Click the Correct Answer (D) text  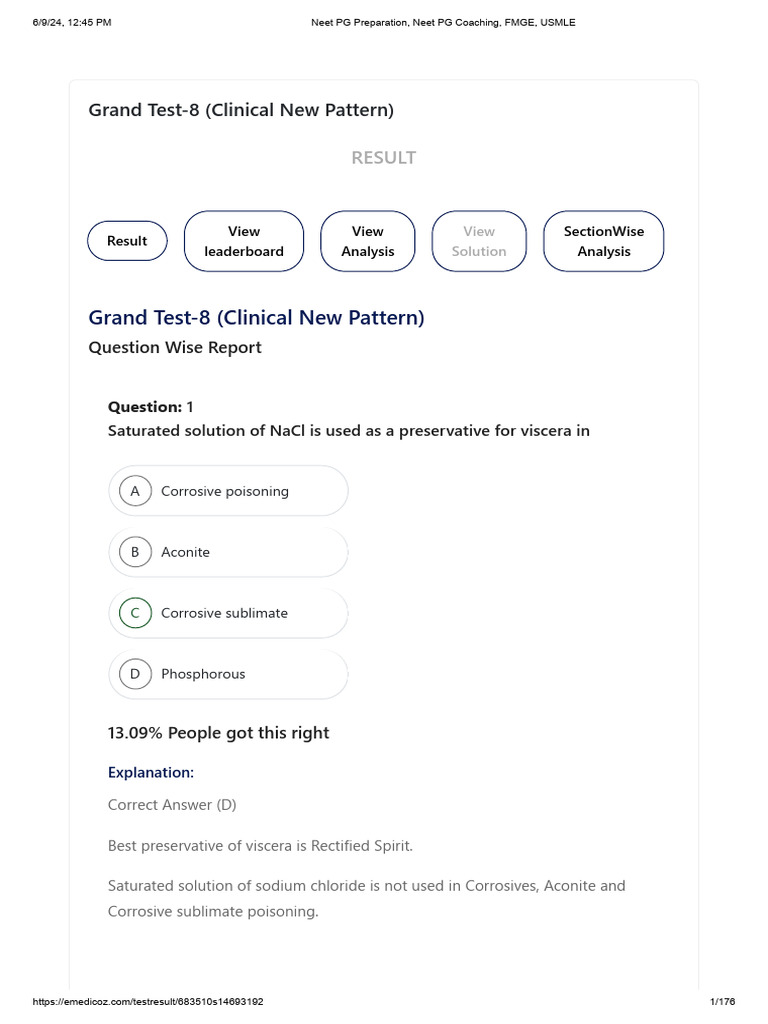coord(172,805)
